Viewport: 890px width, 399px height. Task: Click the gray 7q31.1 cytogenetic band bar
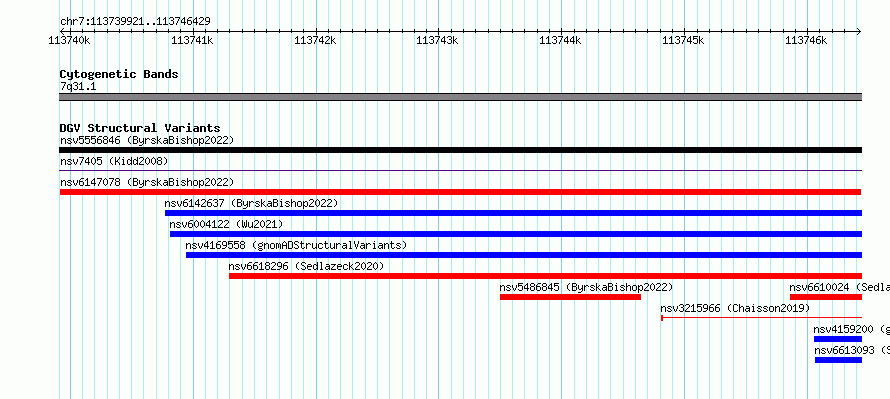coord(460,97)
